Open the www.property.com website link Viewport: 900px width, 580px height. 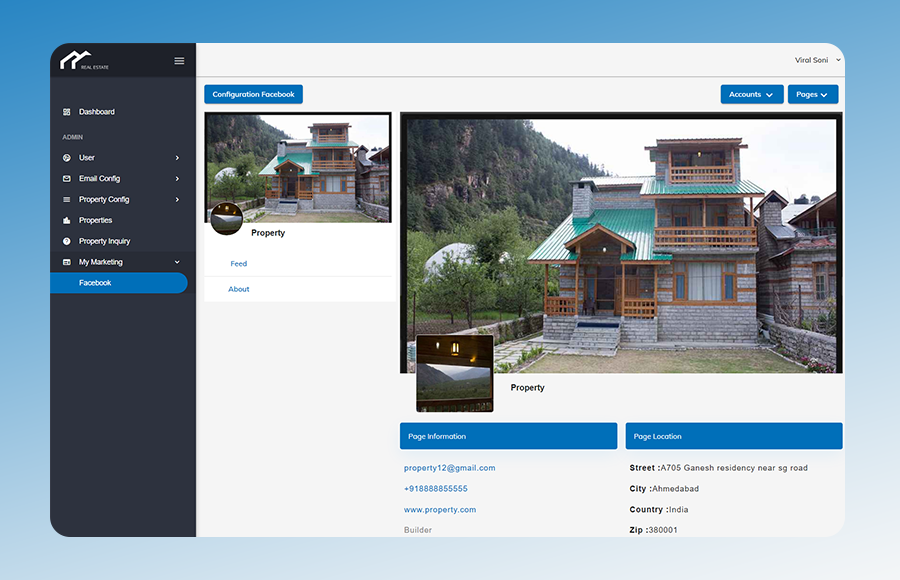pos(440,509)
